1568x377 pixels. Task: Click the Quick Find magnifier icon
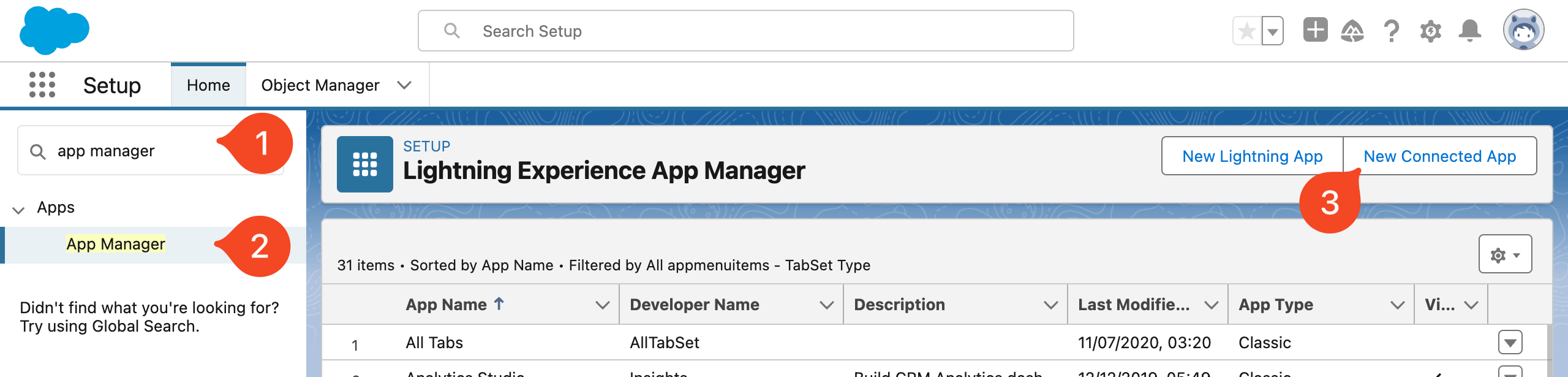tap(38, 151)
